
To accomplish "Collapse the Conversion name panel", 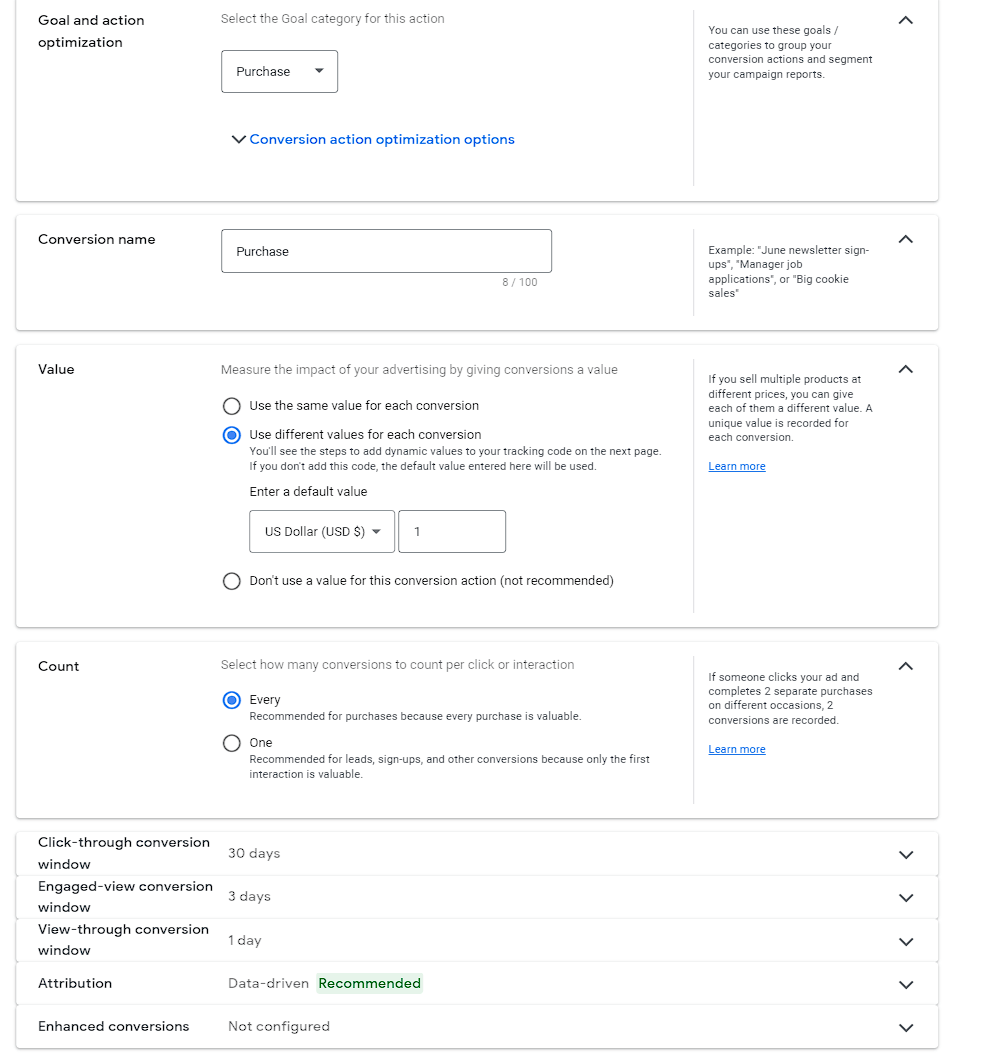I will (x=905, y=239).
